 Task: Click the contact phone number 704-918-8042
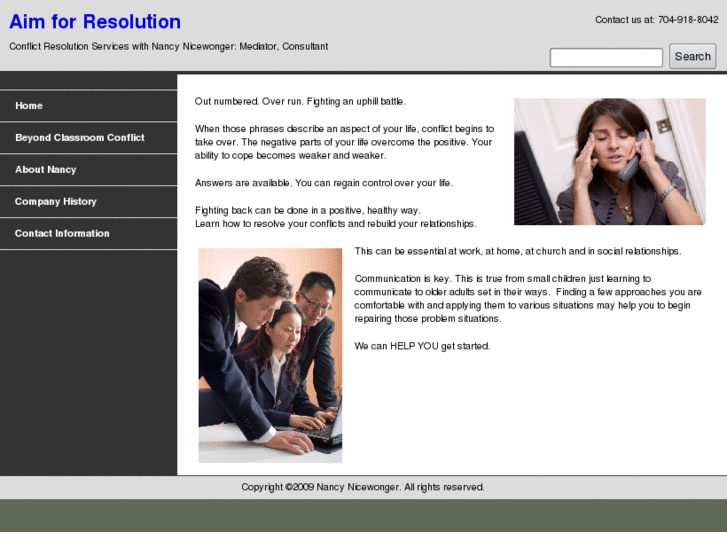click(x=688, y=19)
